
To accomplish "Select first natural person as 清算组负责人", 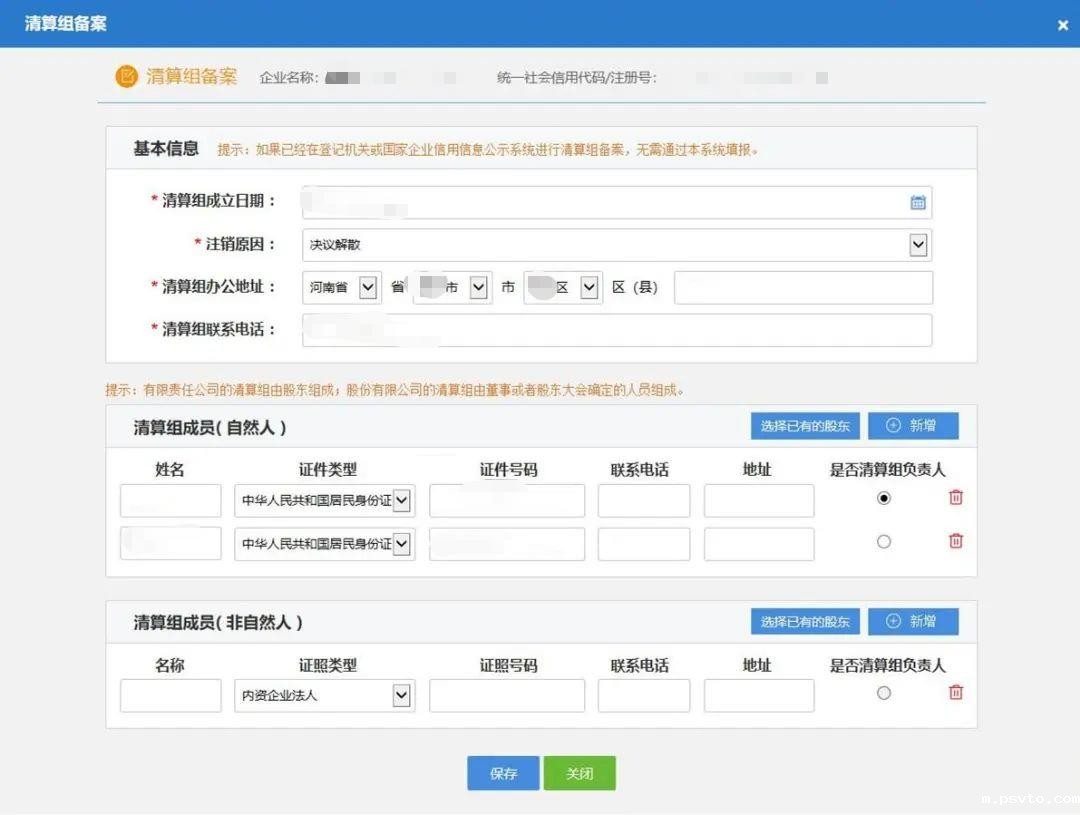I will [x=883, y=498].
